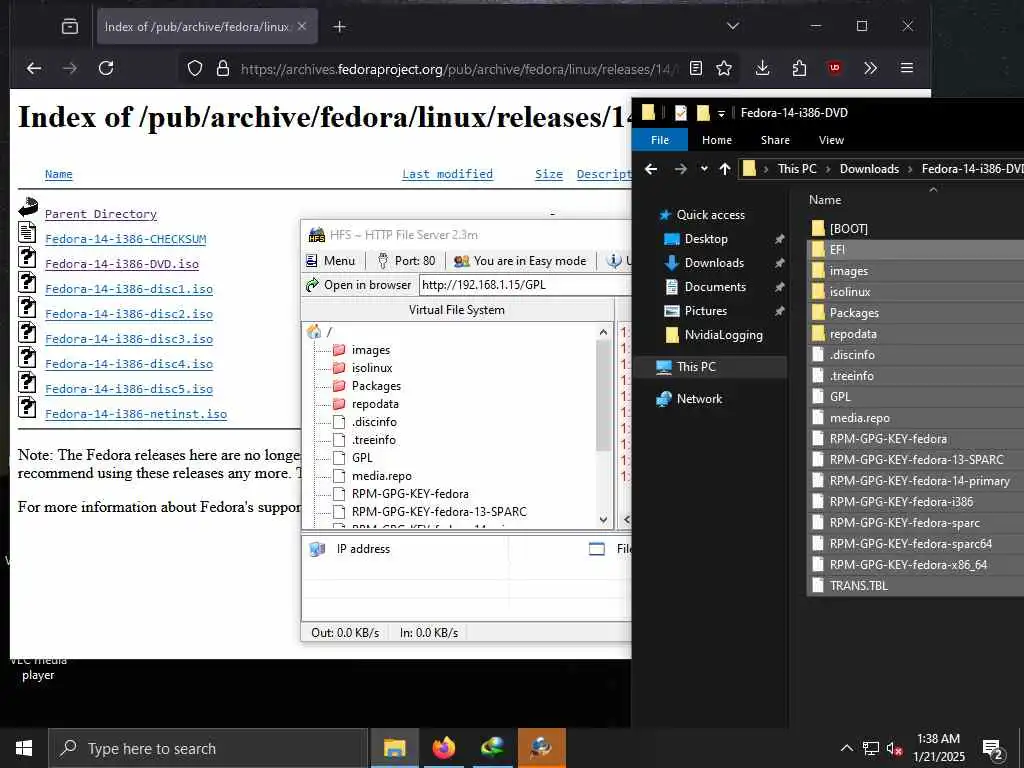The height and width of the screenshot is (768, 1024).
Task: Show more Firefox toolbar tools chevrons
Action: click(871, 68)
